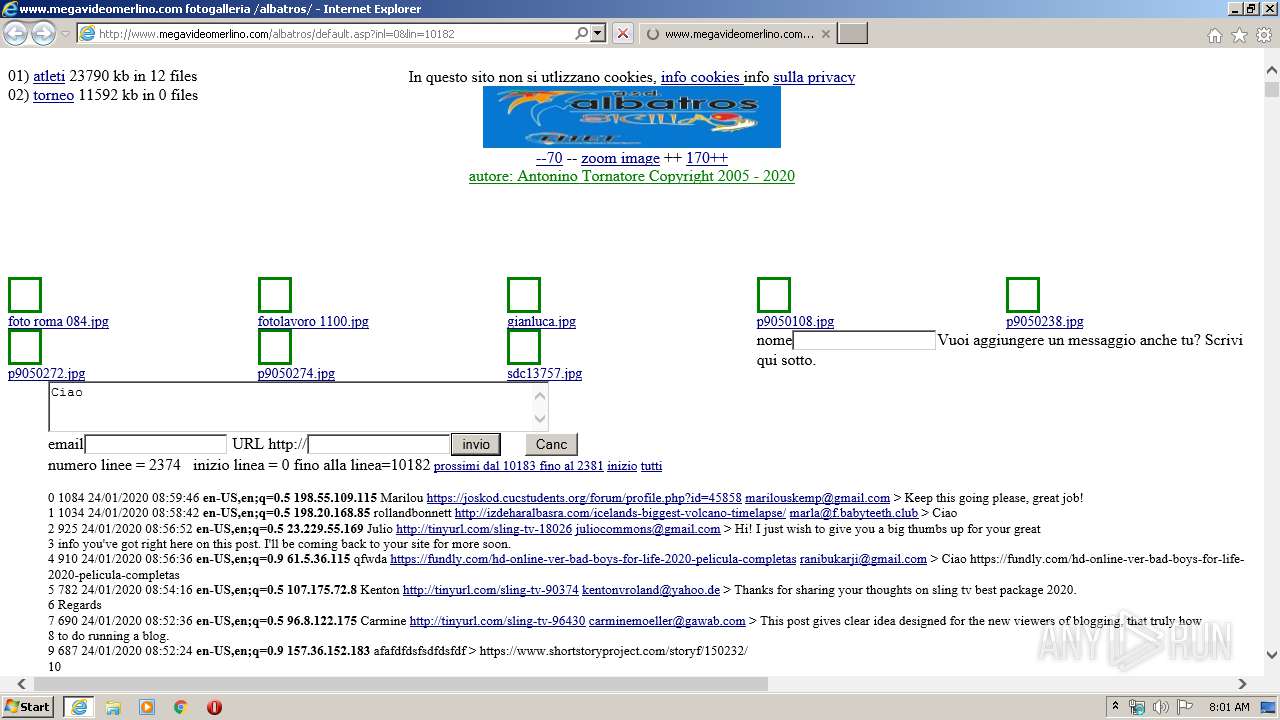Submit message with invio button
This screenshot has width=1280, height=720.
point(476,444)
